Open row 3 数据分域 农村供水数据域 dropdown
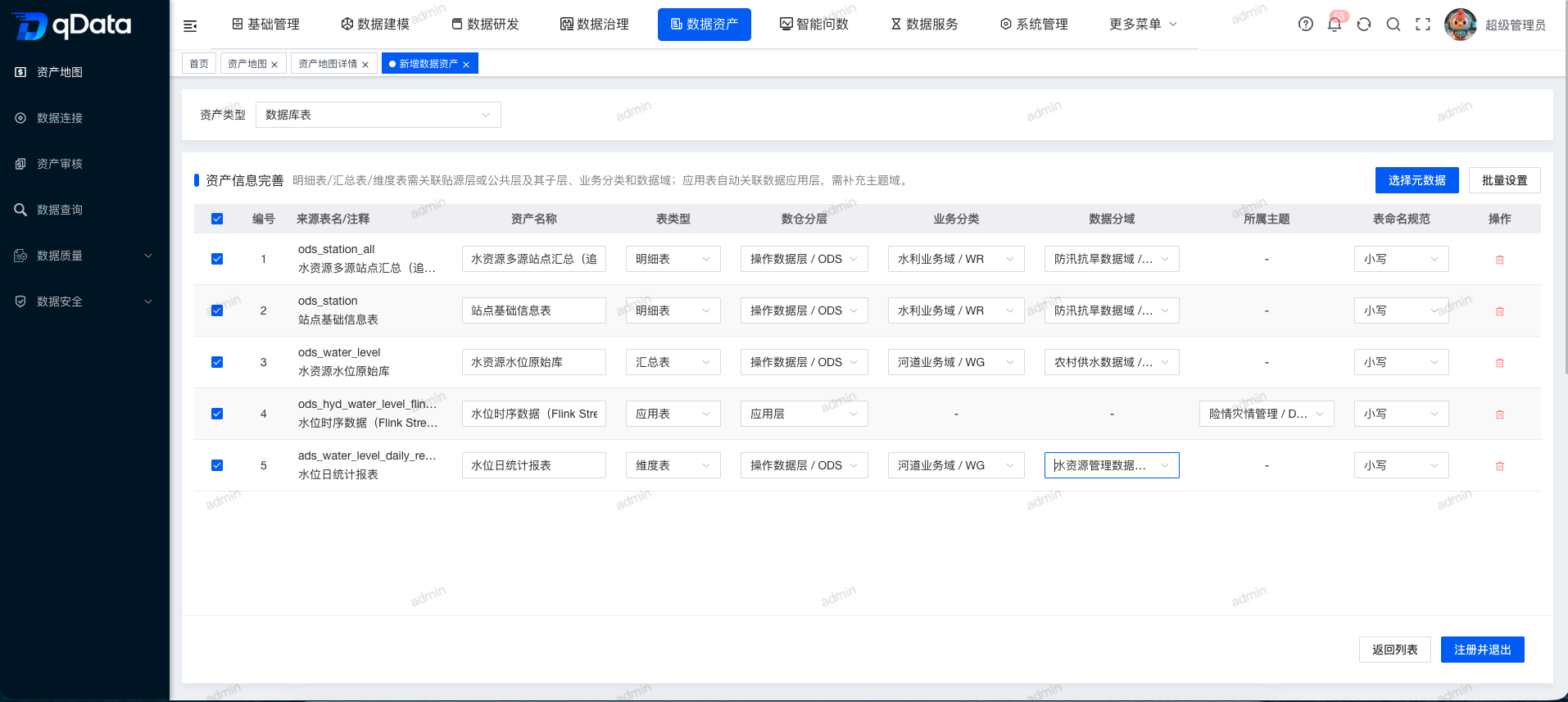The height and width of the screenshot is (702, 1568). 1112,362
